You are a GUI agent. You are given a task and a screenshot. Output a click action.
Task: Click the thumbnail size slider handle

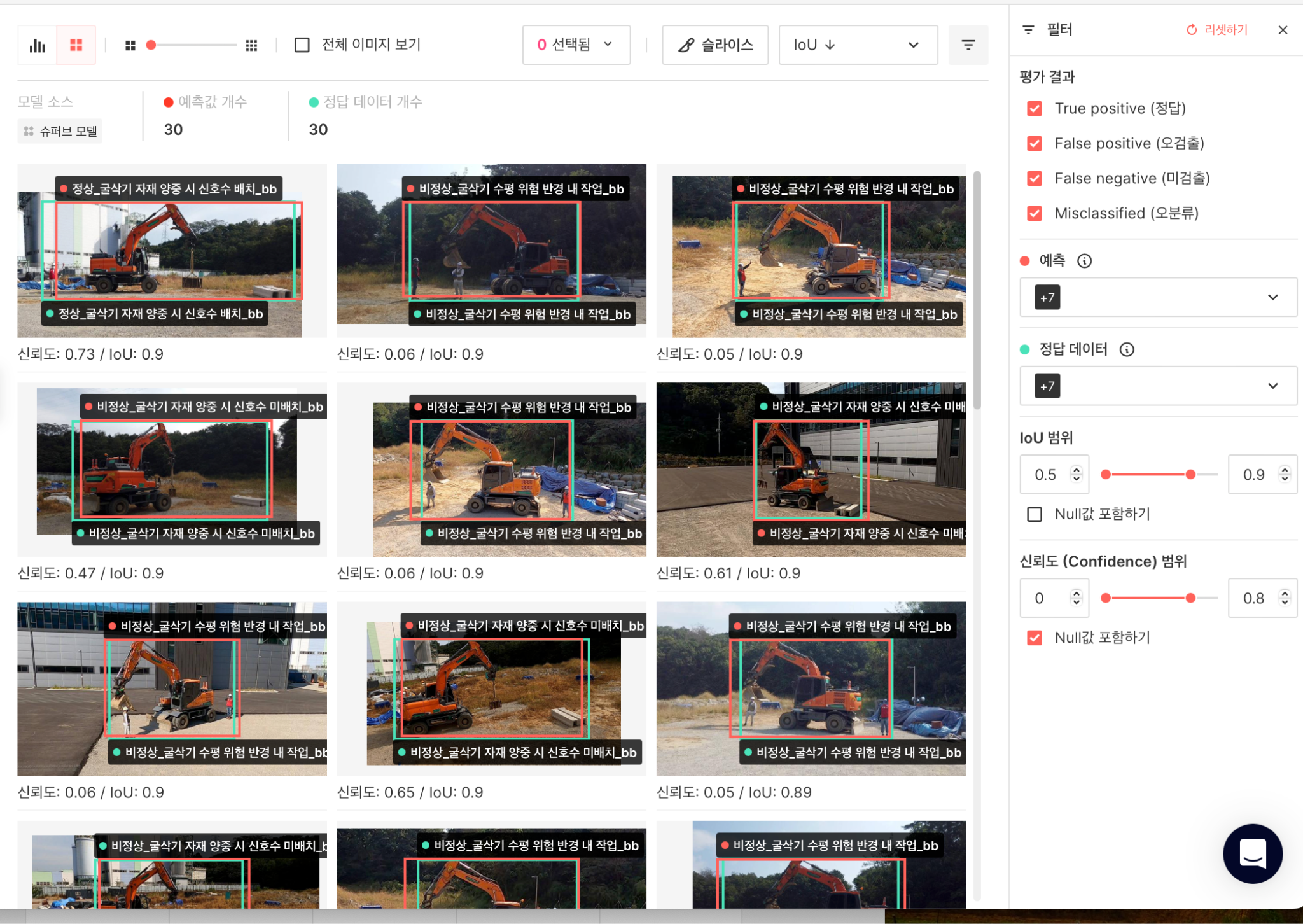[x=151, y=45]
